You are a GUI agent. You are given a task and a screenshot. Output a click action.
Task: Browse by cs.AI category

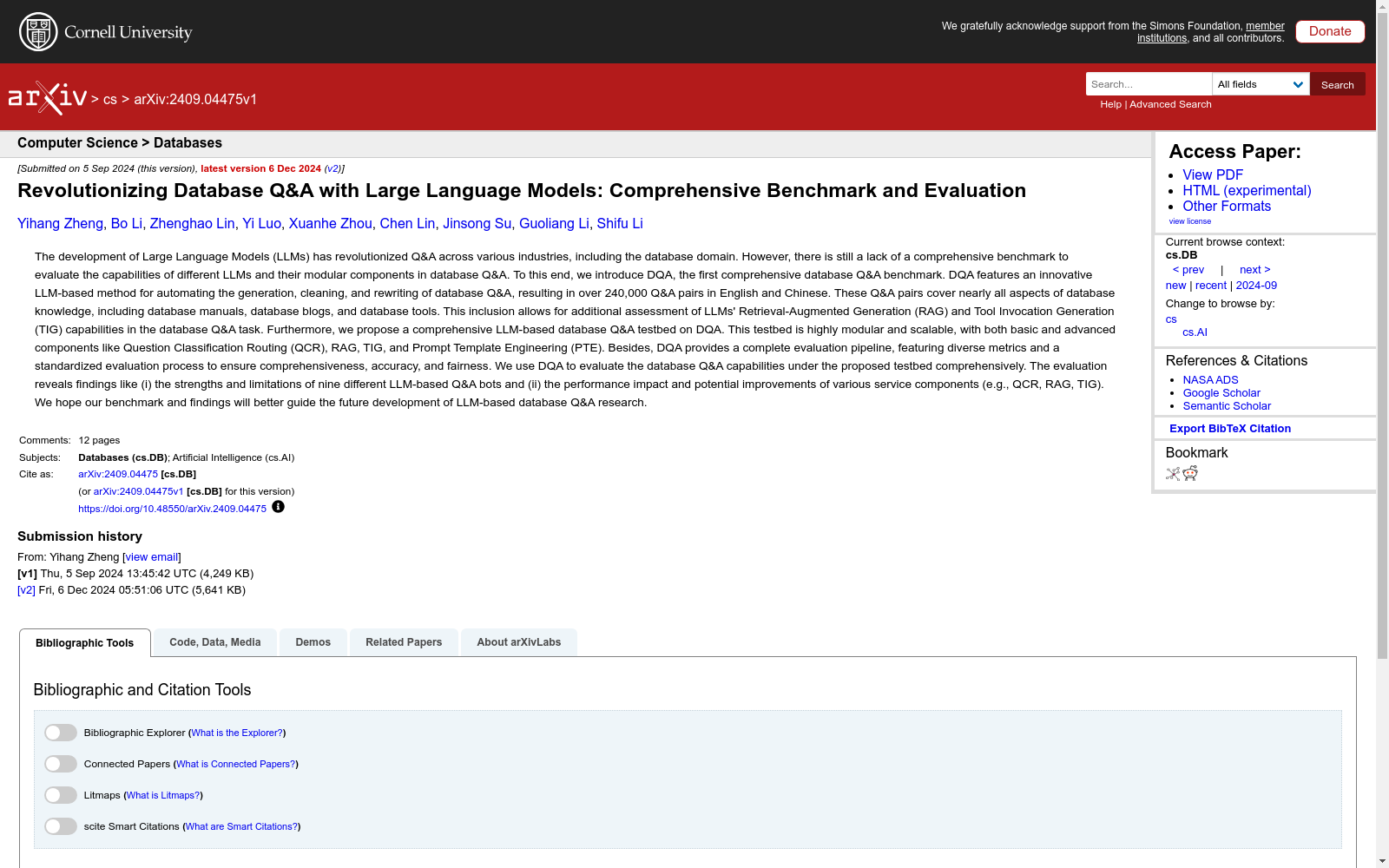tap(1195, 332)
